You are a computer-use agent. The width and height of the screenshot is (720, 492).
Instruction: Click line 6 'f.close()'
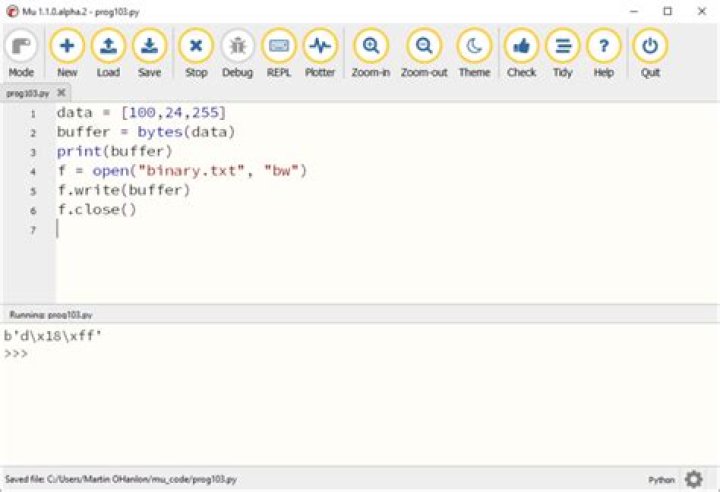point(97,210)
